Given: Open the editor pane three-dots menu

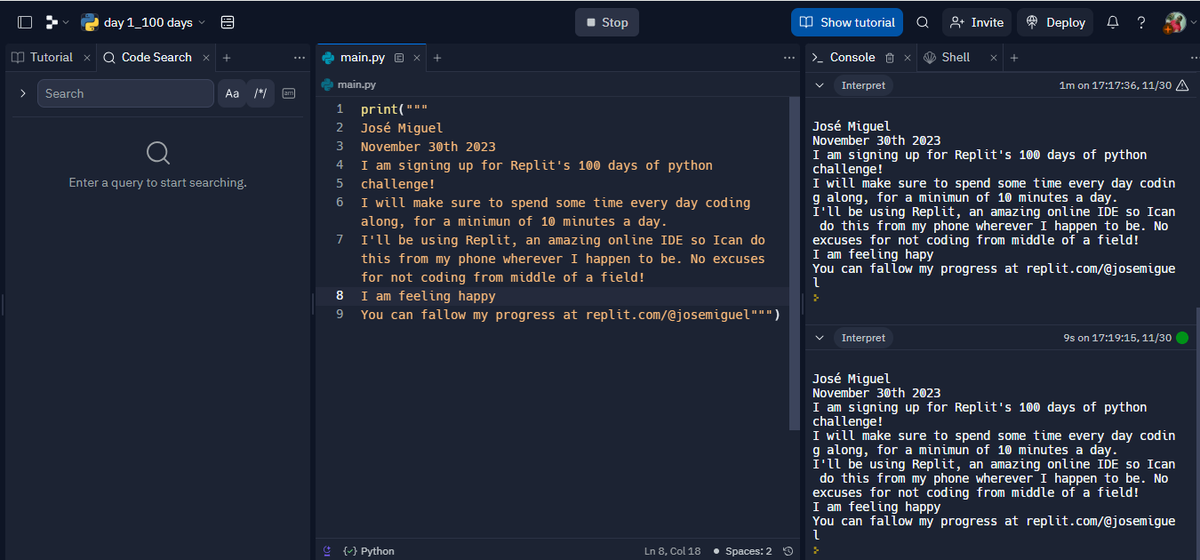Looking at the screenshot, I should [789, 58].
